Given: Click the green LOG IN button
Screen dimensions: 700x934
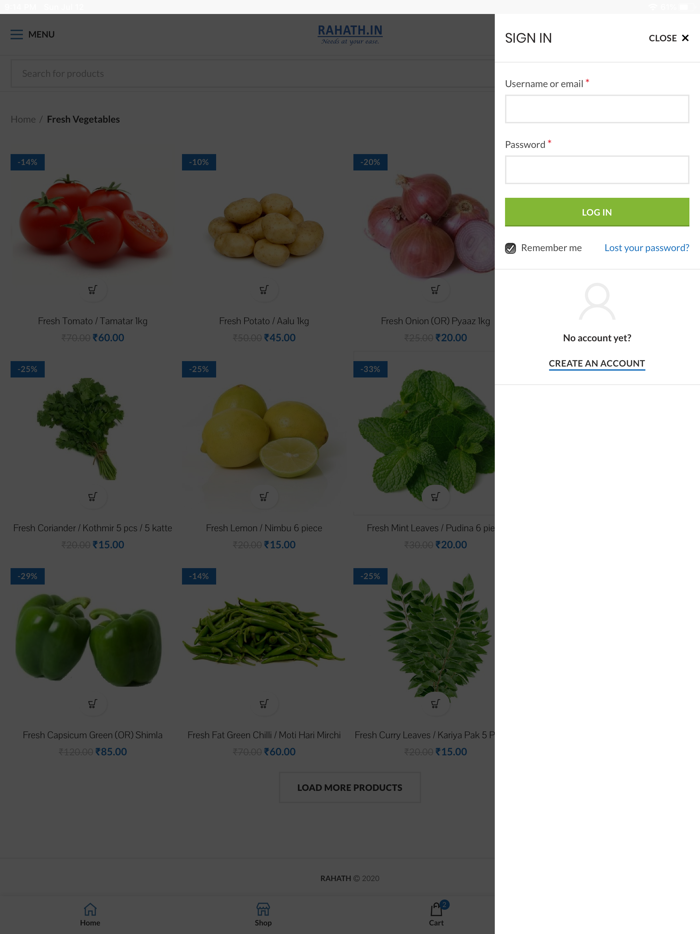Looking at the screenshot, I should click(597, 212).
